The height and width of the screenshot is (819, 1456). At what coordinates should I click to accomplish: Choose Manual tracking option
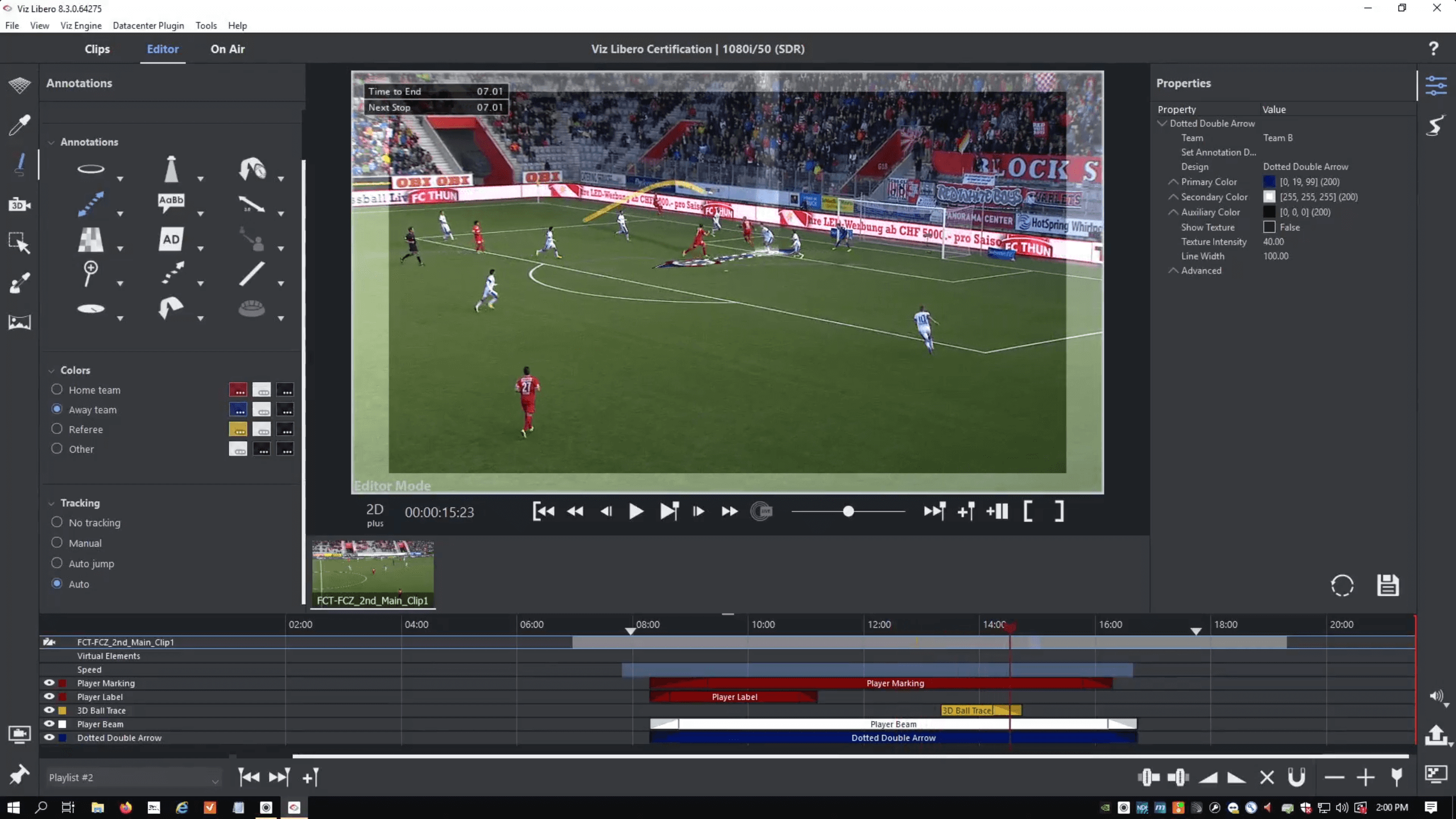pos(57,543)
